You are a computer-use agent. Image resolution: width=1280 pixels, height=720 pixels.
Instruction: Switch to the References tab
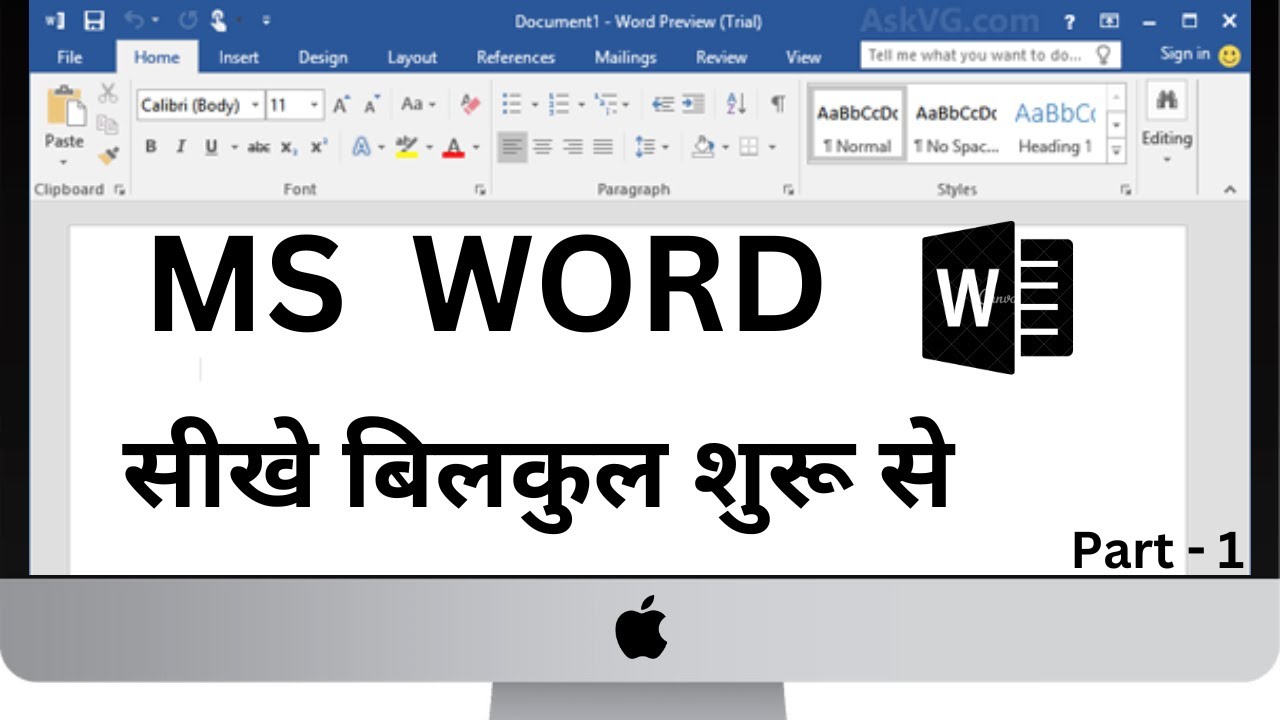(516, 57)
